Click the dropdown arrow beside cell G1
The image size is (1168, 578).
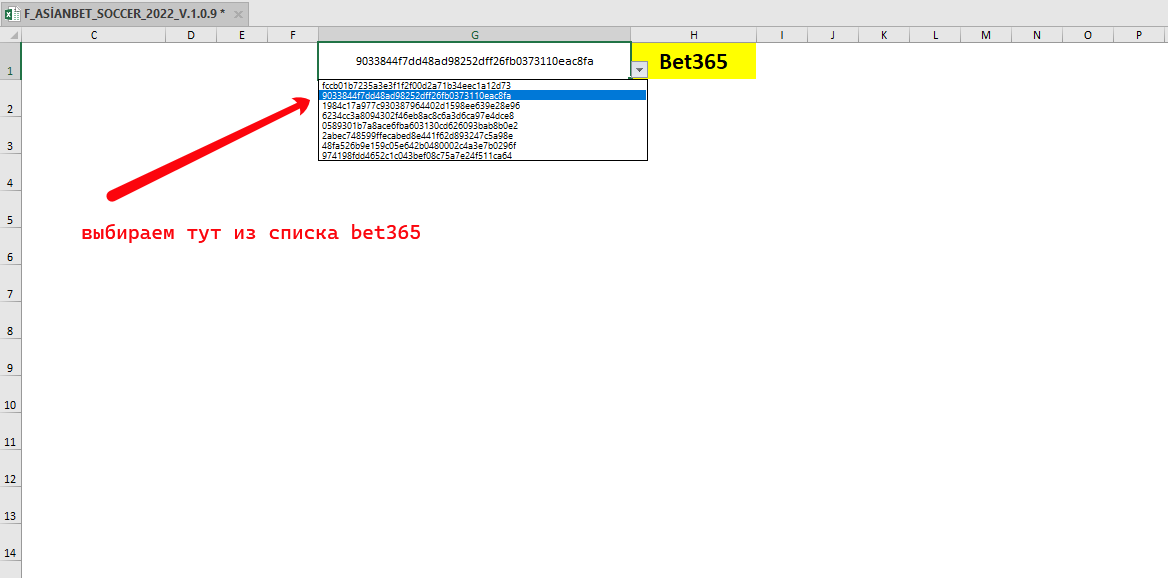639,68
